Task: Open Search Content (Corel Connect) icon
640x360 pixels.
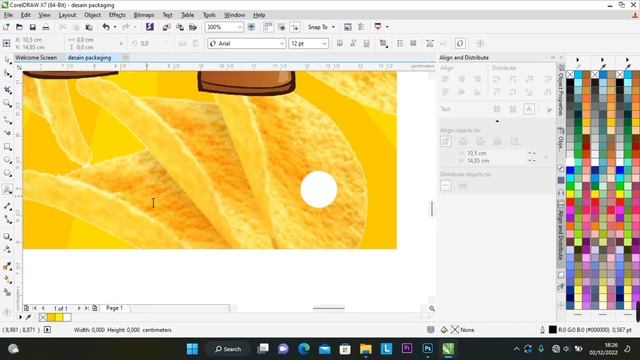Action: click(150, 27)
